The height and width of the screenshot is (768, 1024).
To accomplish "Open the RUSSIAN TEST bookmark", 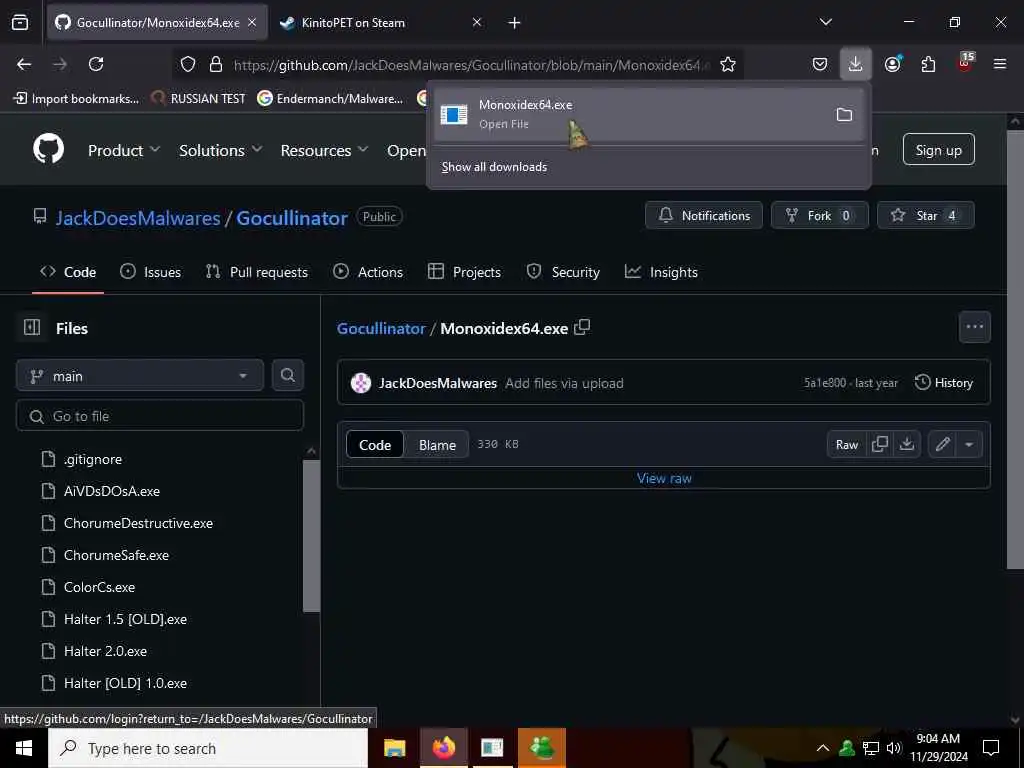I will (199, 99).
